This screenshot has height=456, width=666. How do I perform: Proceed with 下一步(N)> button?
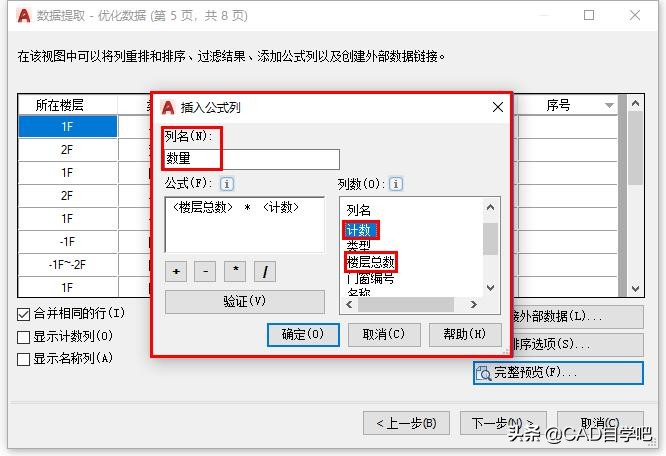coord(503,423)
